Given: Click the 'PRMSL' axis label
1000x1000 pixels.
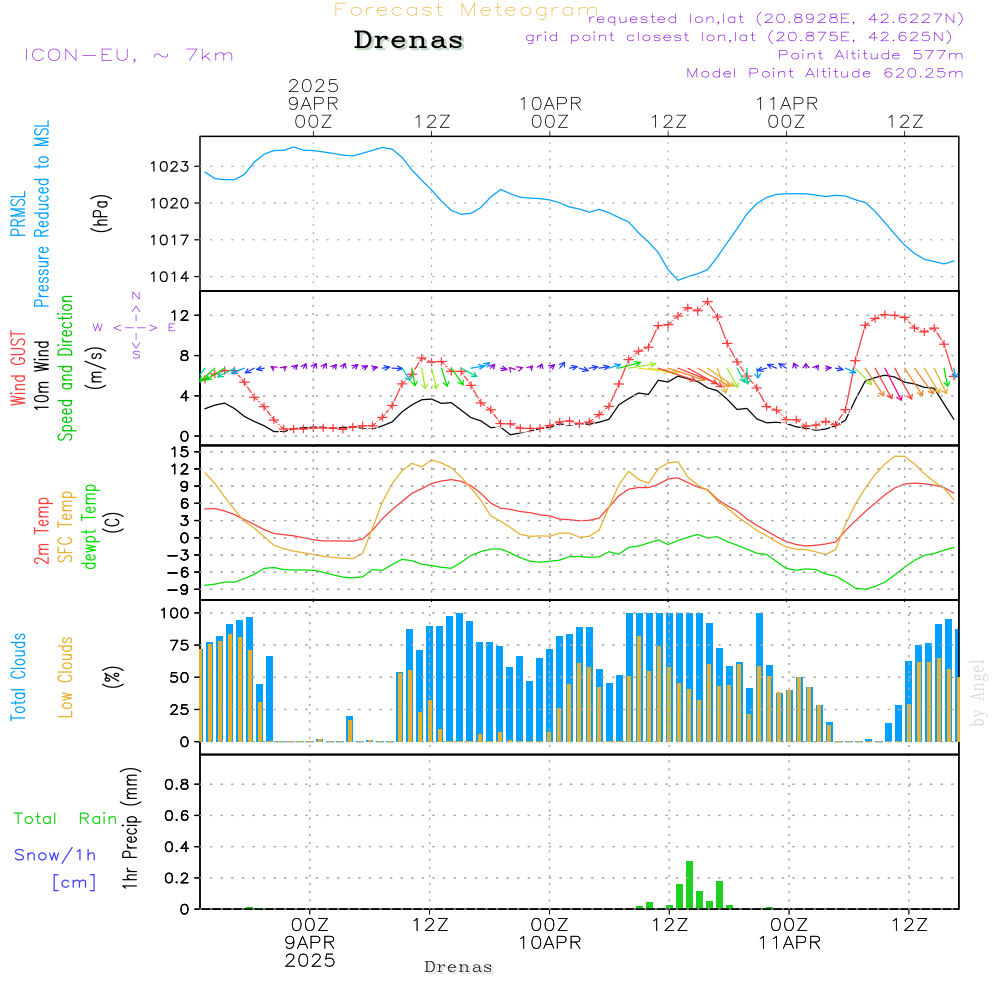Looking at the screenshot, I should (x=18, y=214).
